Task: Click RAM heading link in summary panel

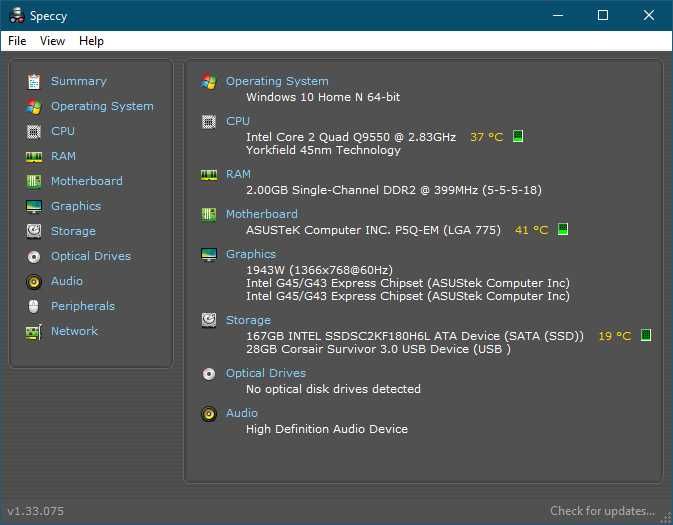Action: click(x=238, y=174)
